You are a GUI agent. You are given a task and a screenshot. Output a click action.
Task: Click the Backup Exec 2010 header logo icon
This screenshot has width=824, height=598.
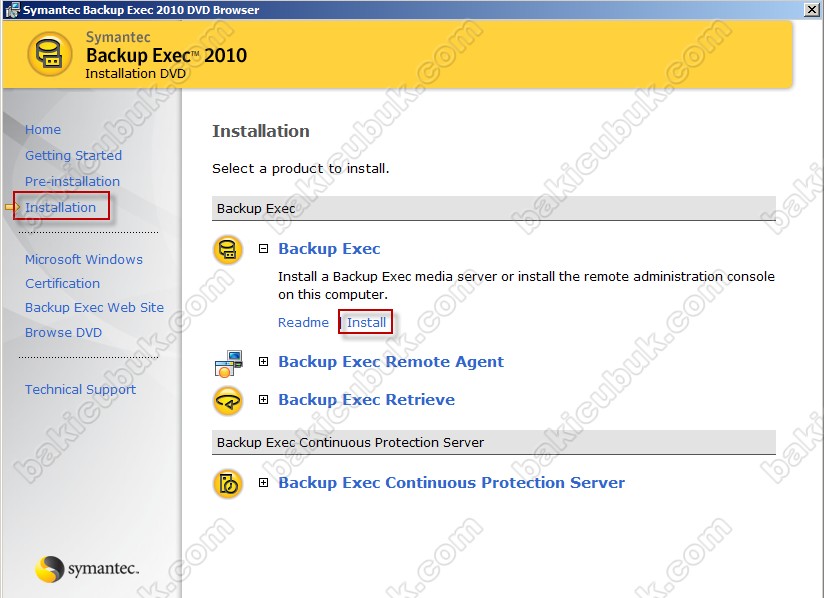[50, 54]
